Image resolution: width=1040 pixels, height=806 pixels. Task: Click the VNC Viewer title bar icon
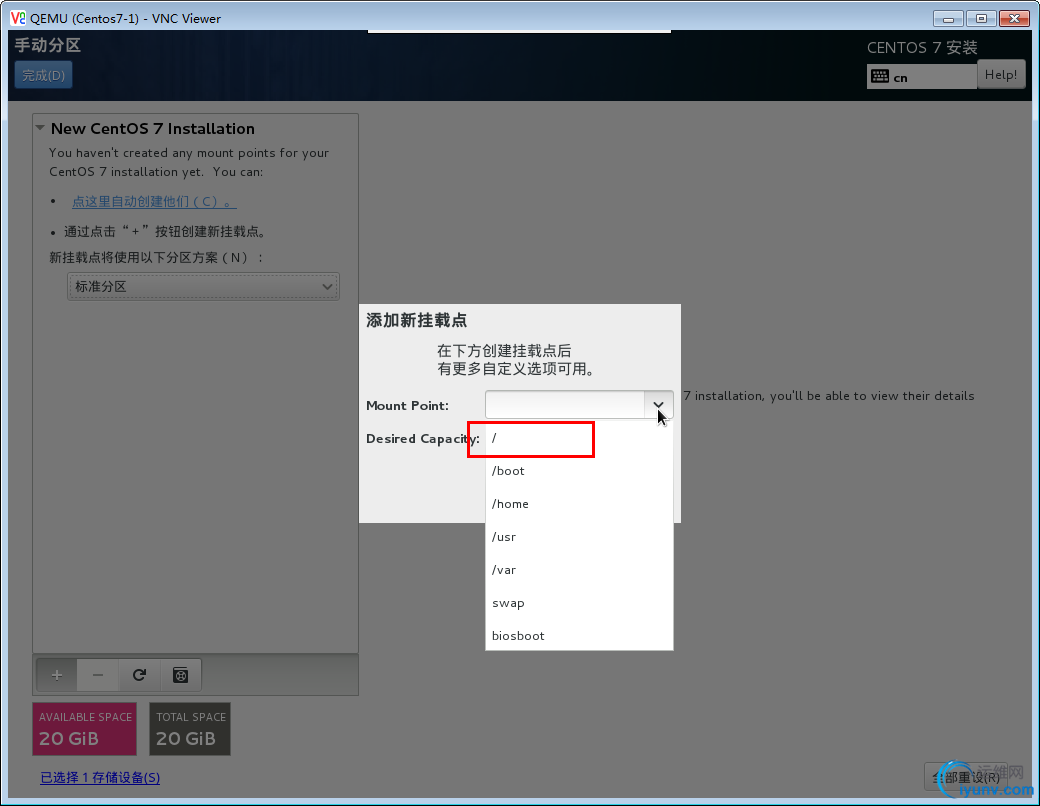(17, 18)
